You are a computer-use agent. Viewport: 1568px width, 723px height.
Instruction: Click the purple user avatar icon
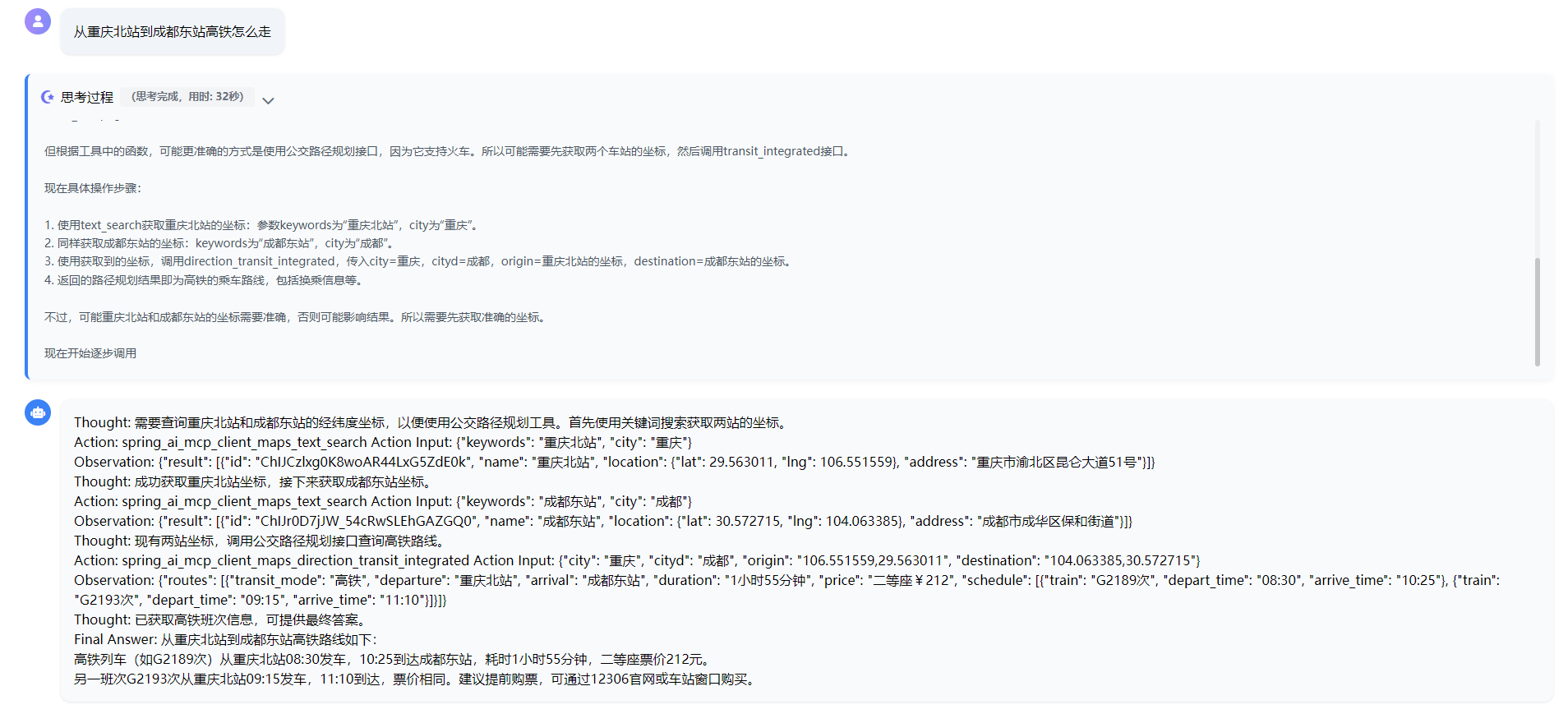tap(38, 21)
